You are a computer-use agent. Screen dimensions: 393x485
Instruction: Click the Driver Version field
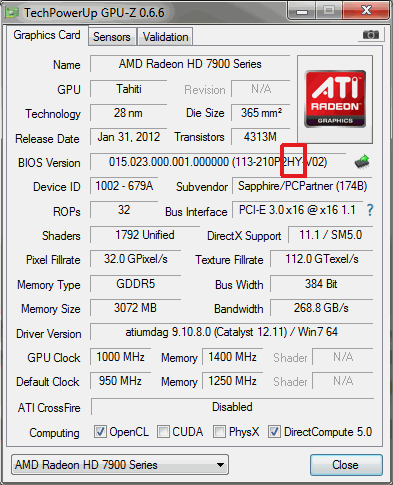232,332
